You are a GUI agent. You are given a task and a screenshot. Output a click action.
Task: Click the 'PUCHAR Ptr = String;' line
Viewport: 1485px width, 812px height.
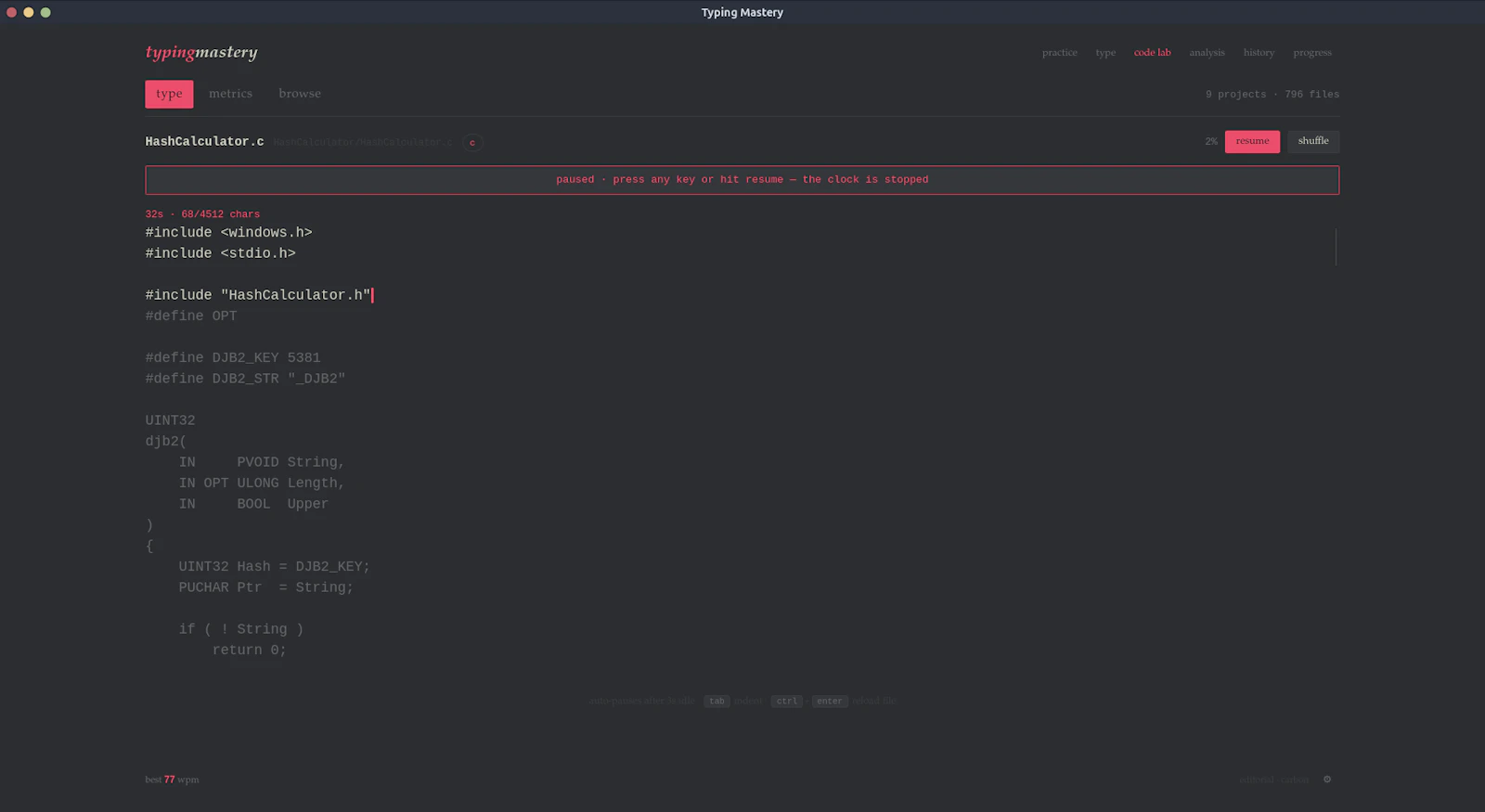coord(265,587)
